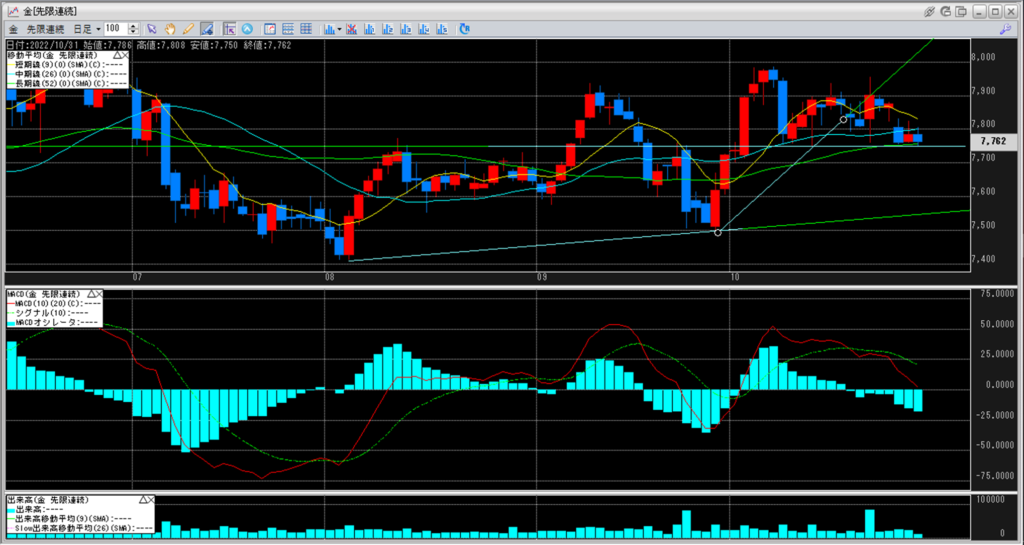This screenshot has width=1024, height=545.
Task: Select chart template 2 icon
Action: pos(387,29)
